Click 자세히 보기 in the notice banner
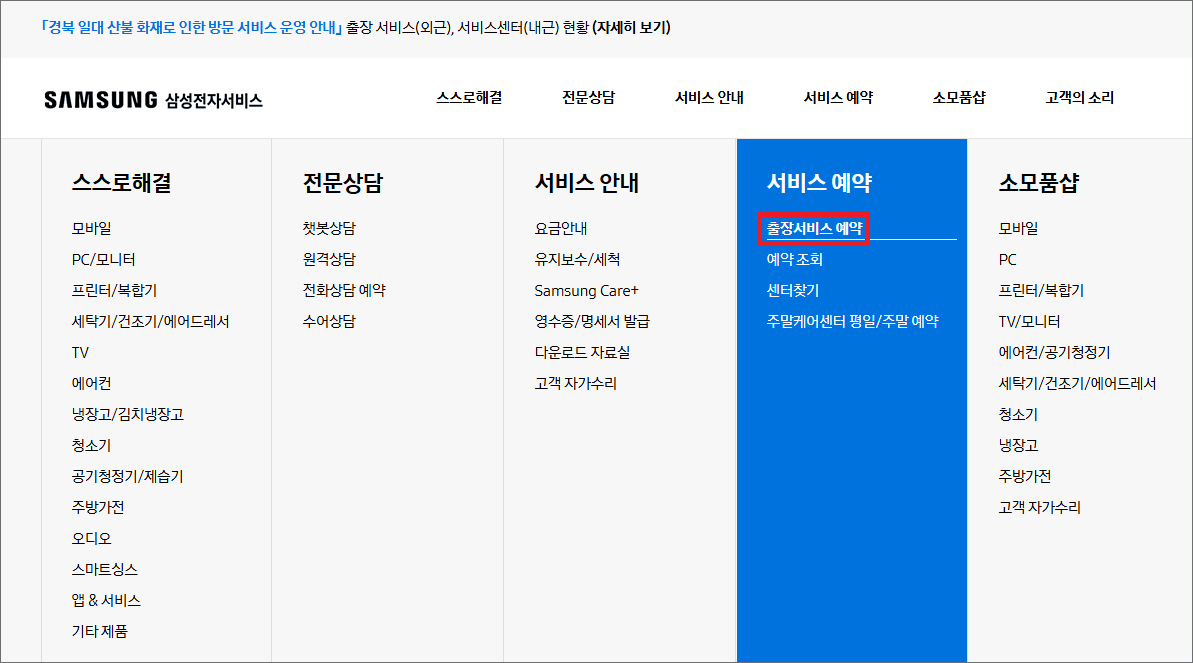The height and width of the screenshot is (663, 1193). pyautogui.click(x=631, y=27)
